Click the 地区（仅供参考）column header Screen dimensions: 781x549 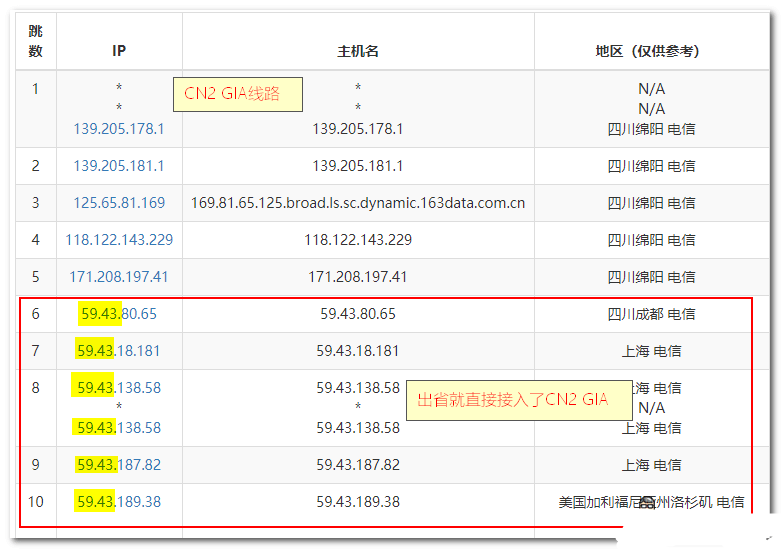coord(651,51)
